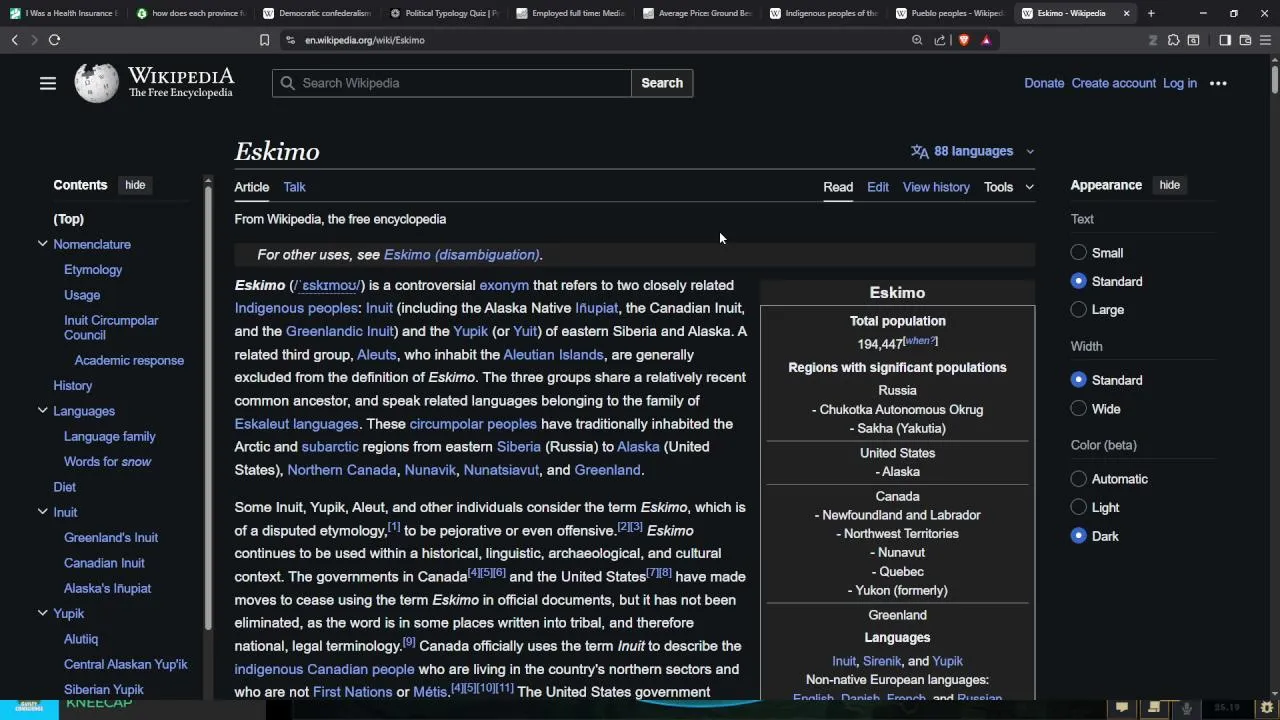Image resolution: width=1280 pixels, height=720 pixels.
Task: Click the zoom magnifier icon in the address bar
Action: coord(917,40)
